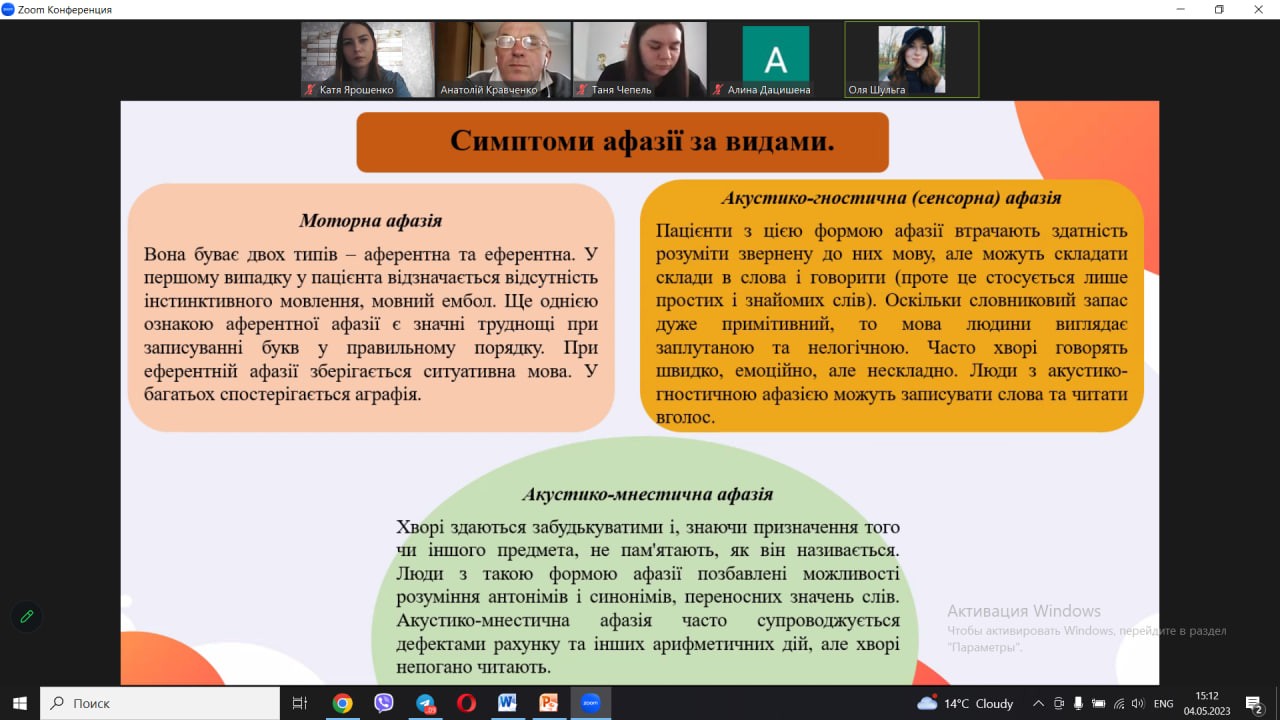Minimize the Zoom Конференция window

pyautogui.click(x=1181, y=9)
